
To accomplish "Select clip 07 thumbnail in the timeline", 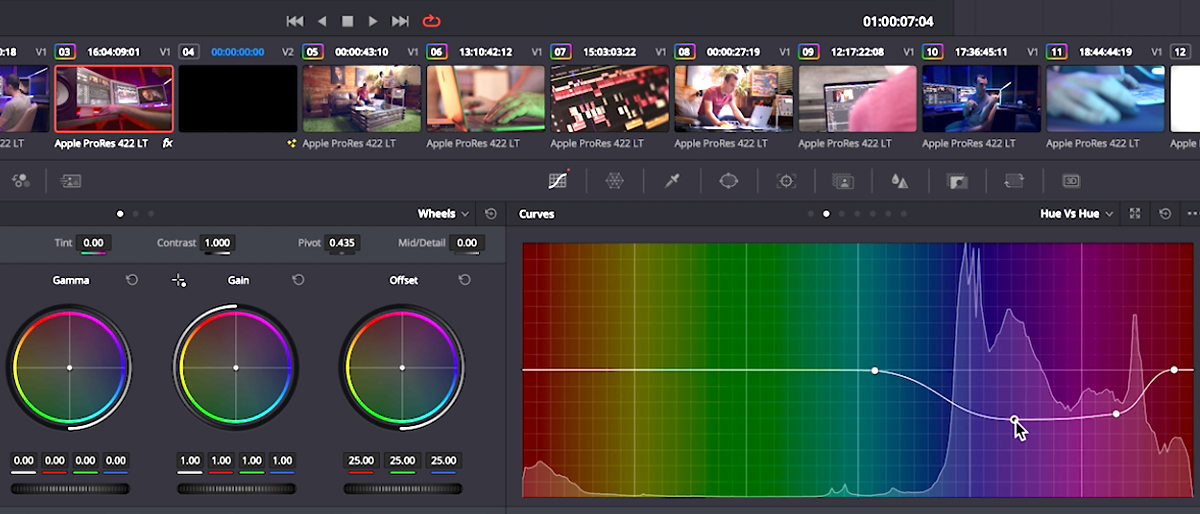I will [x=609, y=100].
